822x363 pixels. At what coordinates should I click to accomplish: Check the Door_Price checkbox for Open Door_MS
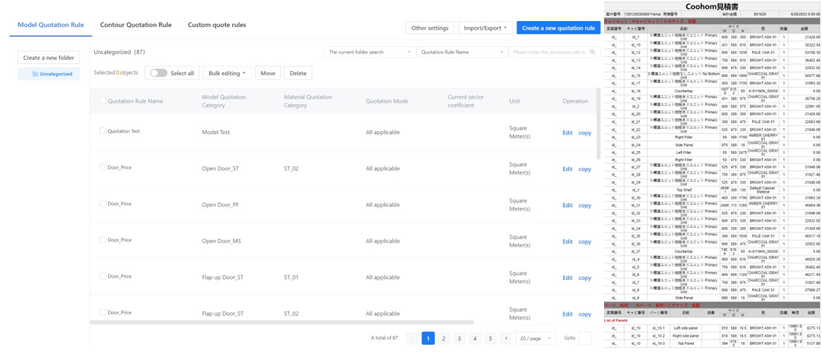click(x=103, y=240)
